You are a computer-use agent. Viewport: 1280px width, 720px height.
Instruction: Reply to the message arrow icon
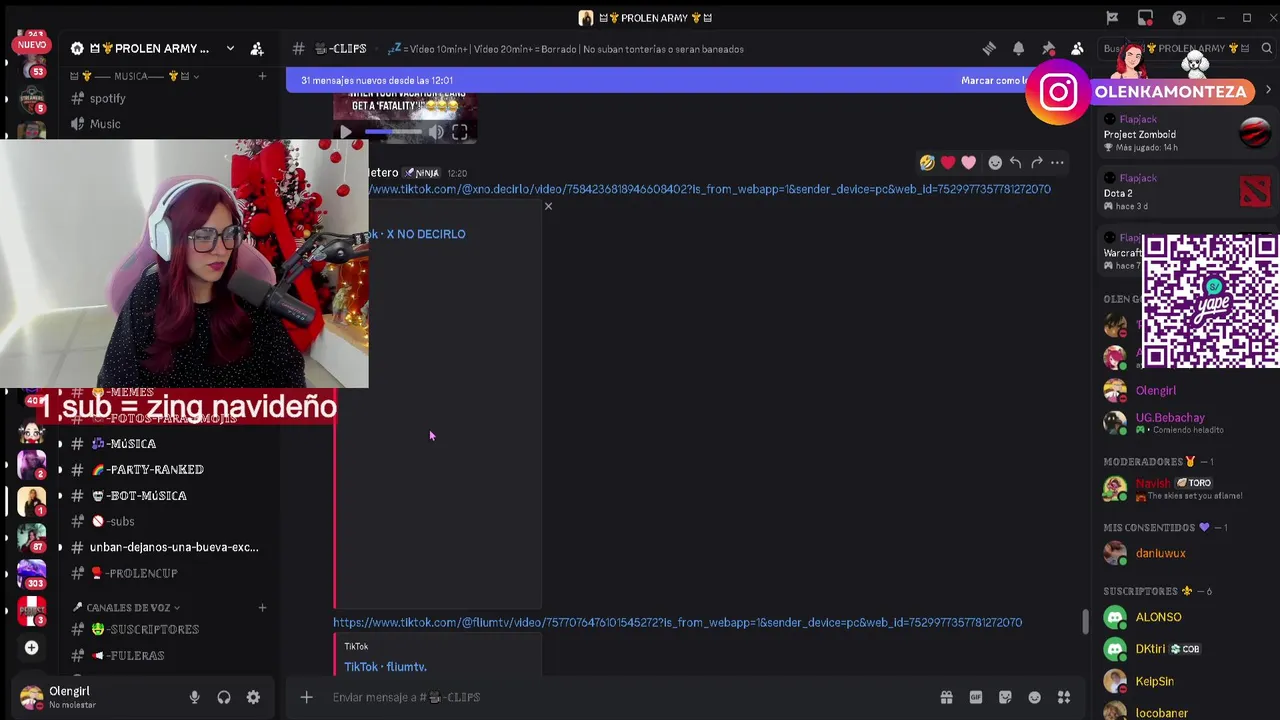point(1015,162)
